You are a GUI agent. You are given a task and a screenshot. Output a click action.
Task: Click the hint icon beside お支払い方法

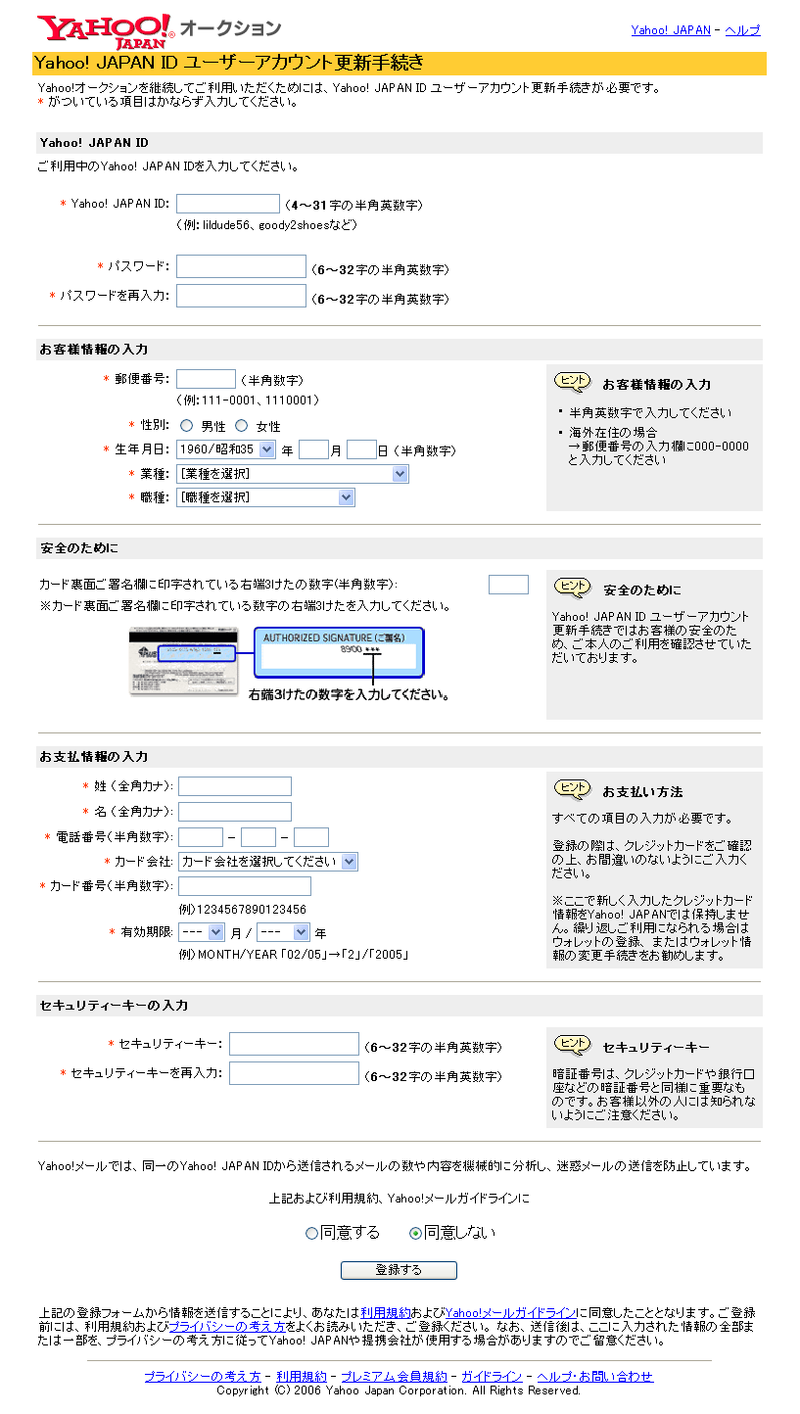[x=572, y=789]
